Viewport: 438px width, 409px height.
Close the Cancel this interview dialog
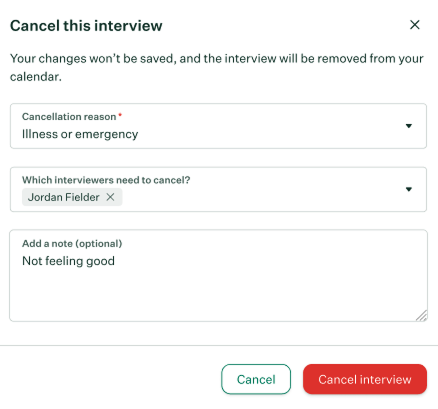click(414, 25)
